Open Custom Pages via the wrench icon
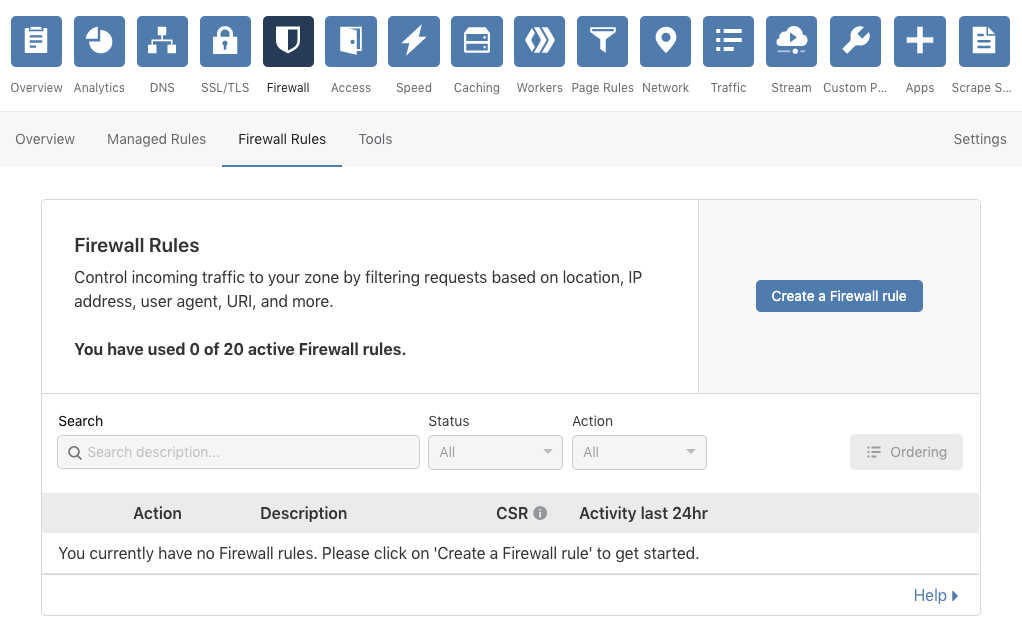The height and width of the screenshot is (630, 1022). (x=855, y=41)
